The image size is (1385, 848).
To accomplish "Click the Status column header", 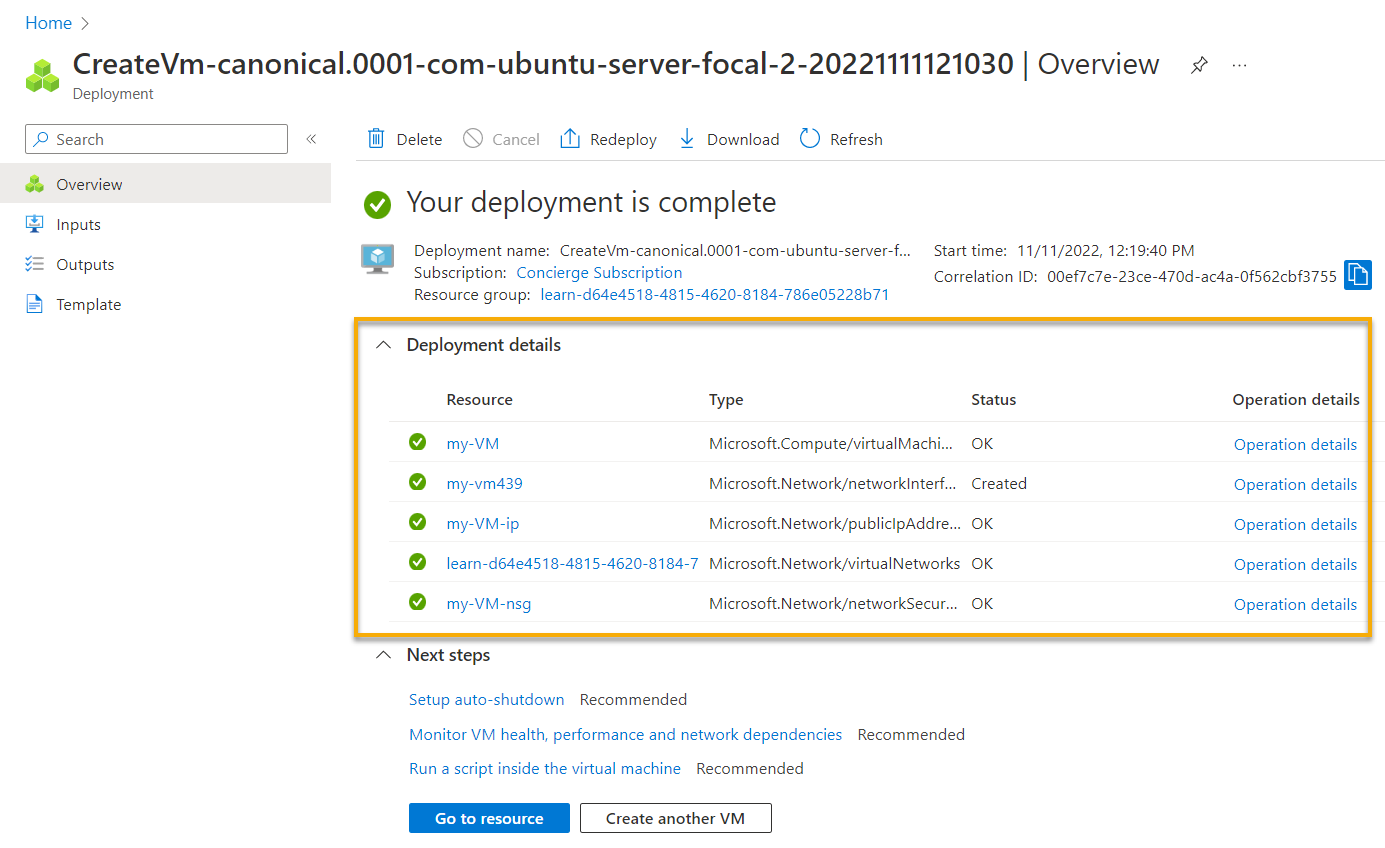I will coord(993,399).
